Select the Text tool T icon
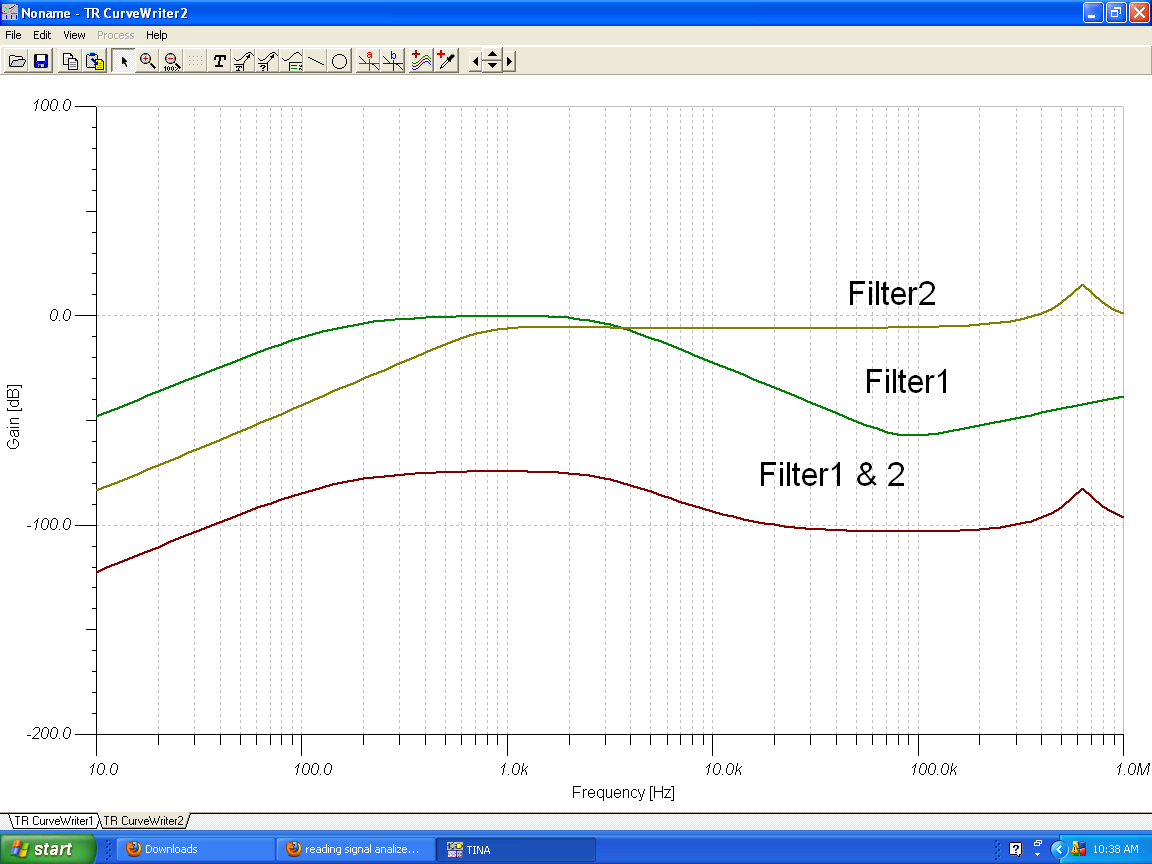Image resolution: width=1152 pixels, height=864 pixels. 219,61
